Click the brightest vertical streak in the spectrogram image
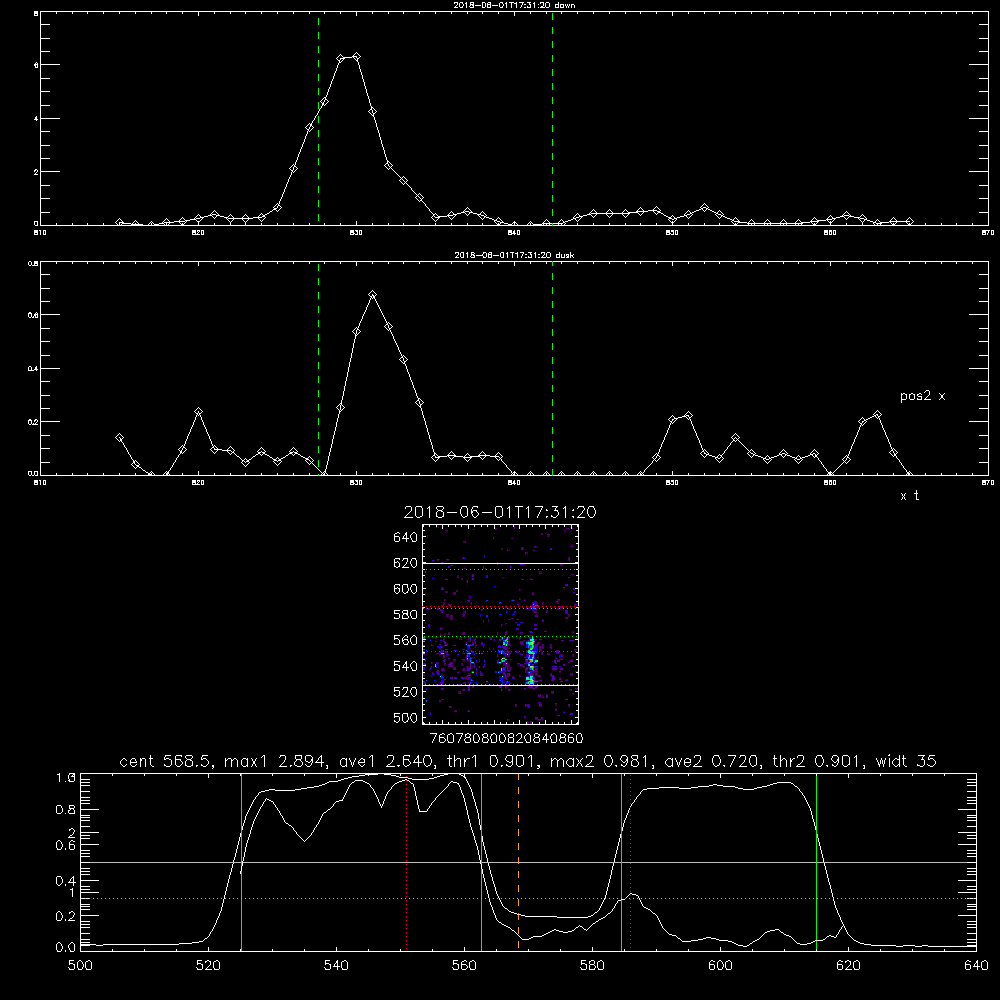 click(530, 660)
